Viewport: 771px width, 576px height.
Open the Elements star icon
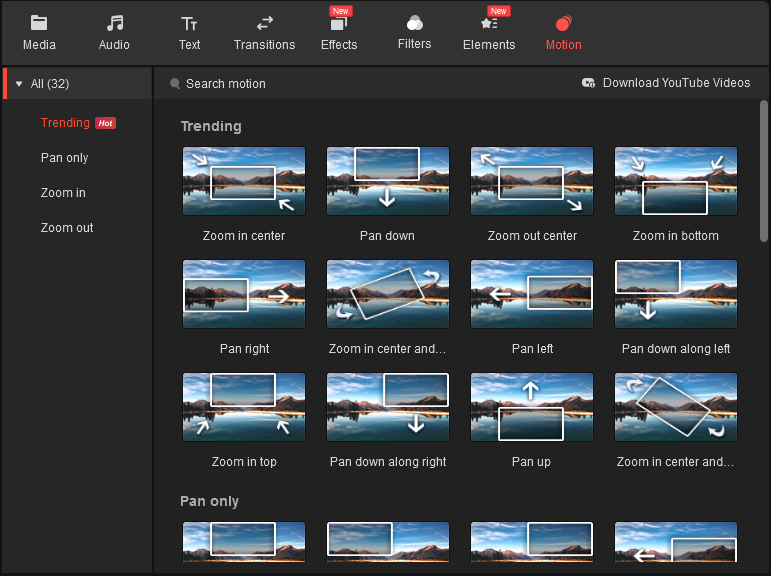[x=489, y=23]
